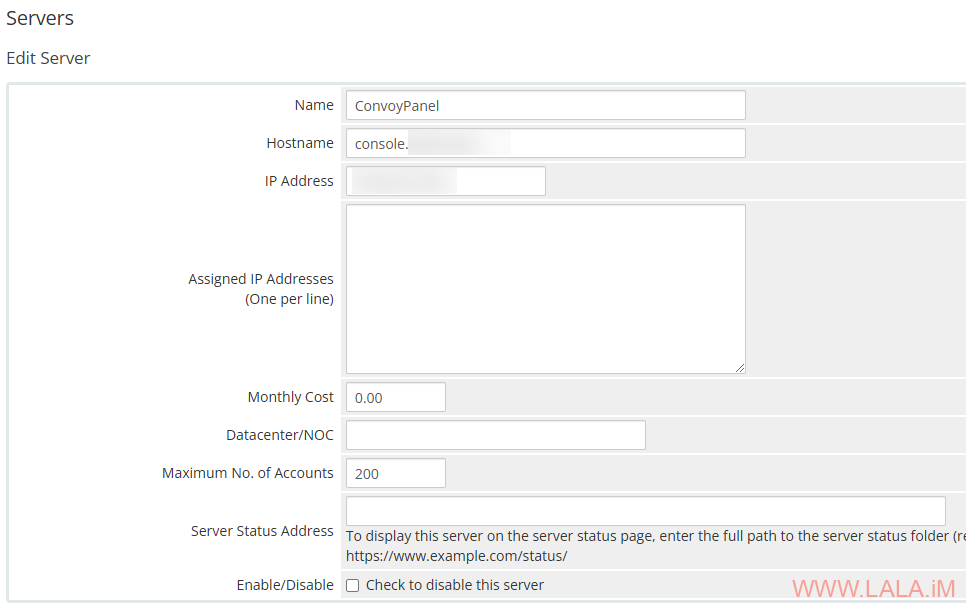
Task: Click the Monthly Cost label text
Action: pyautogui.click(x=290, y=397)
